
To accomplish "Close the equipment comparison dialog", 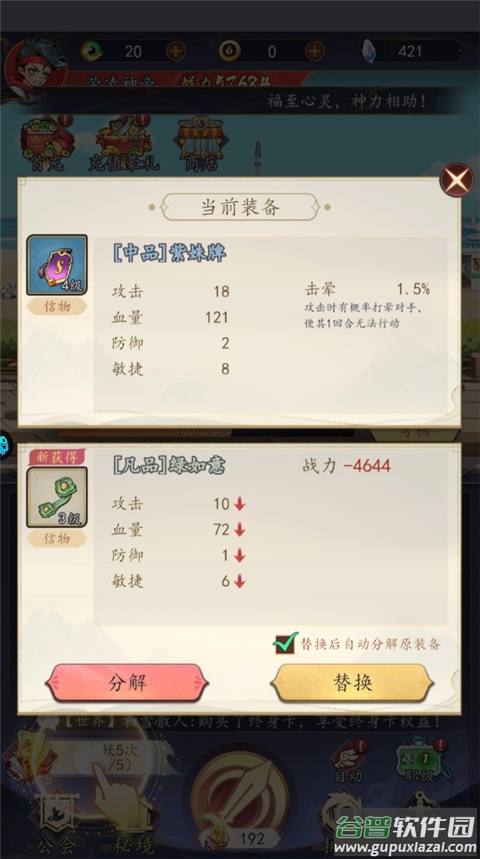I will coord(457,180).
